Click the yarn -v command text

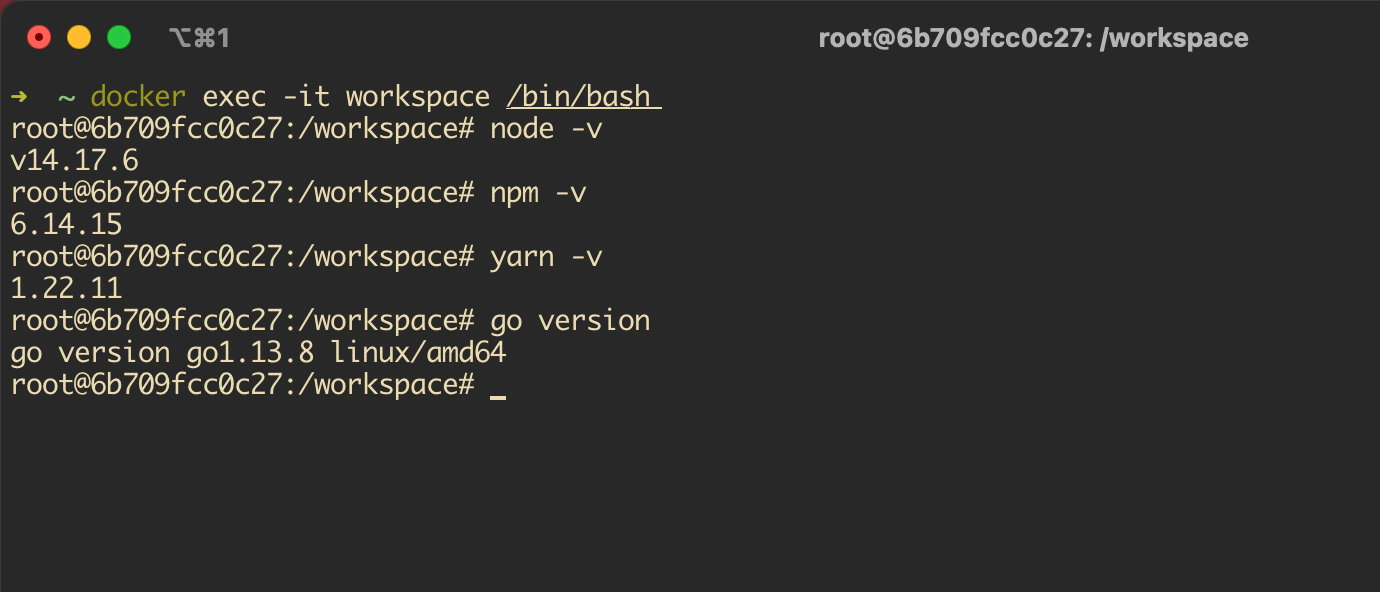[x=547, y=257]
